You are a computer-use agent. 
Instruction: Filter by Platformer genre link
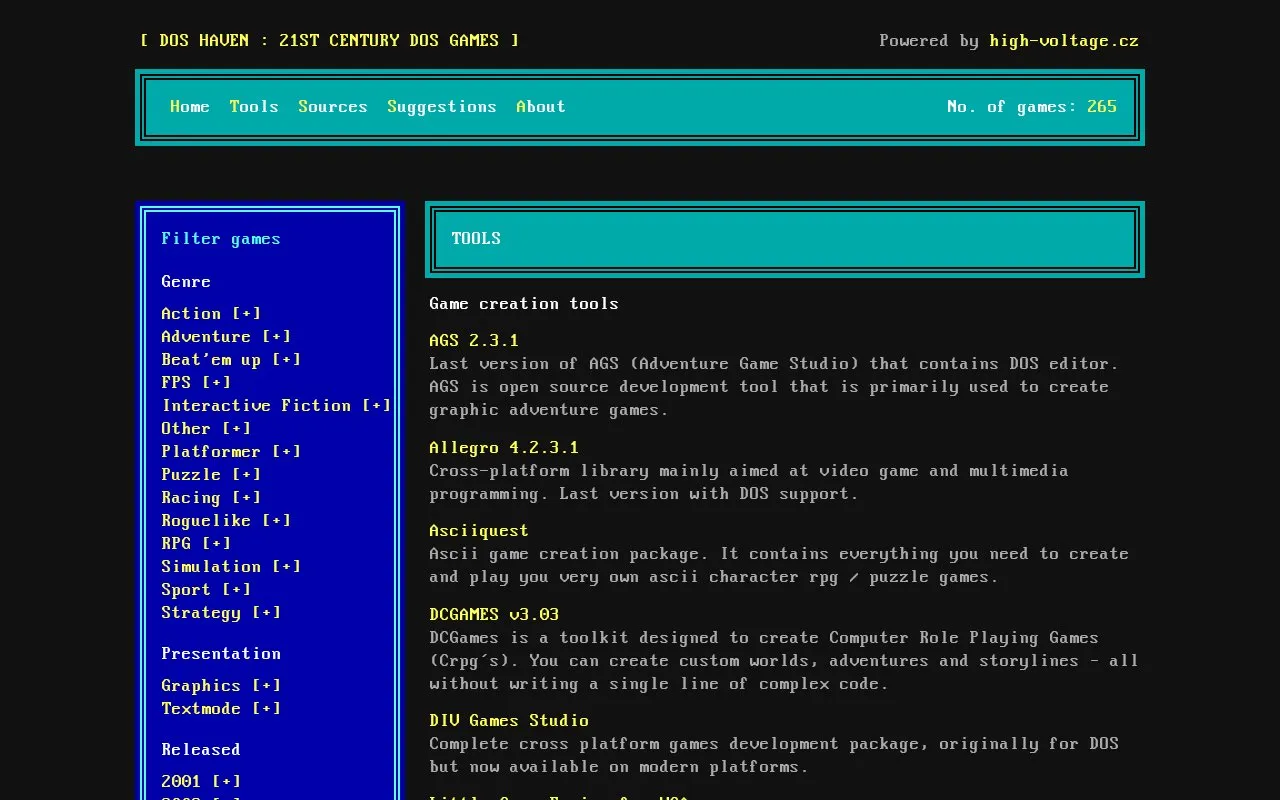pos(211,451)
